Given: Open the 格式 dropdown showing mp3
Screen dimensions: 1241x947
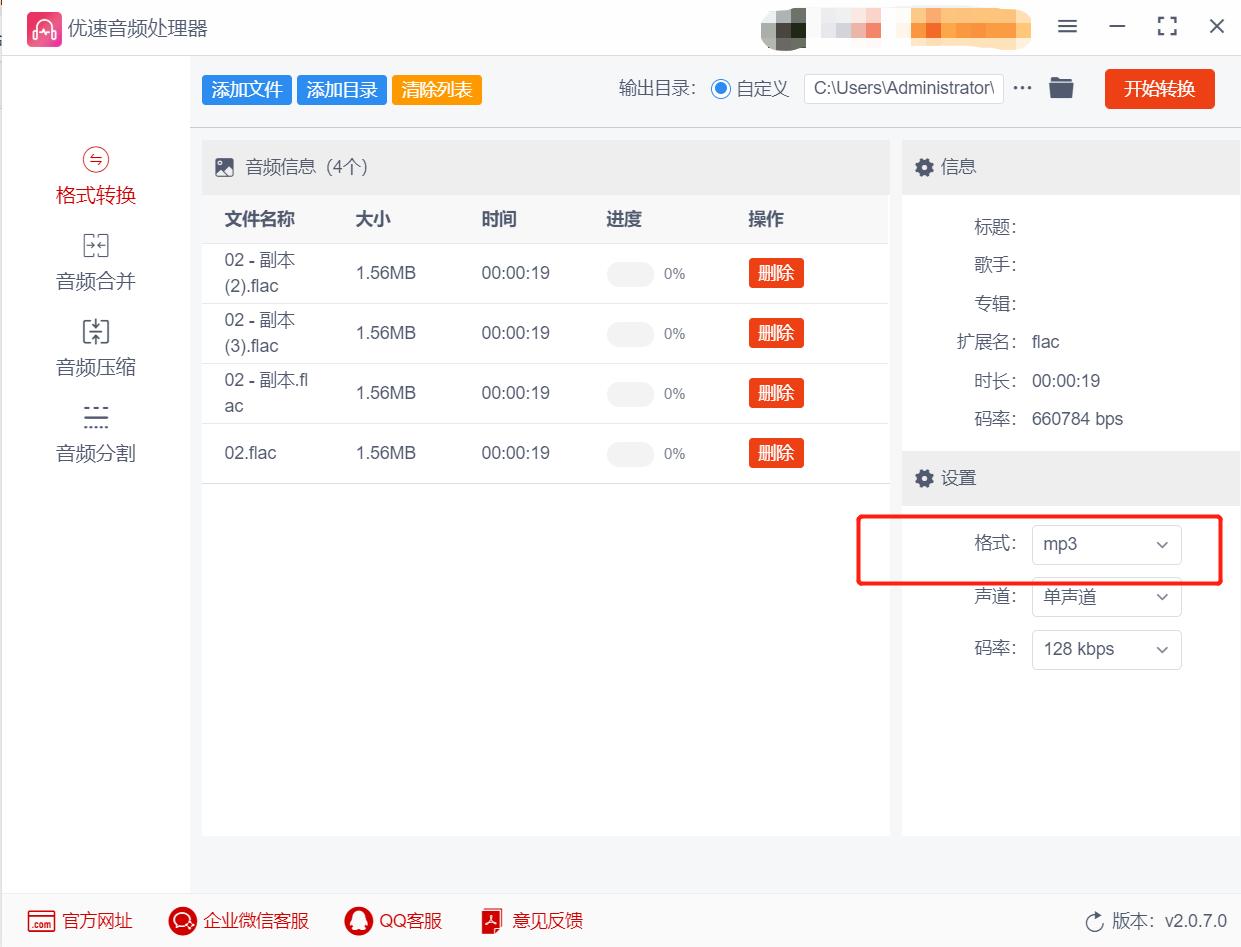Looking at the screenshot, I should (x=1106, y=544).
